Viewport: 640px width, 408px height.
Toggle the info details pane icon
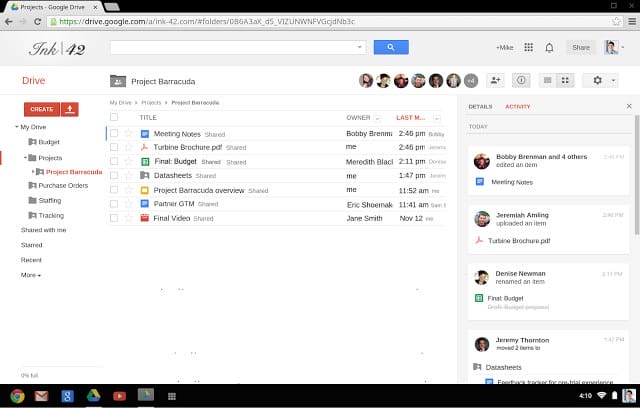(520, 80)
